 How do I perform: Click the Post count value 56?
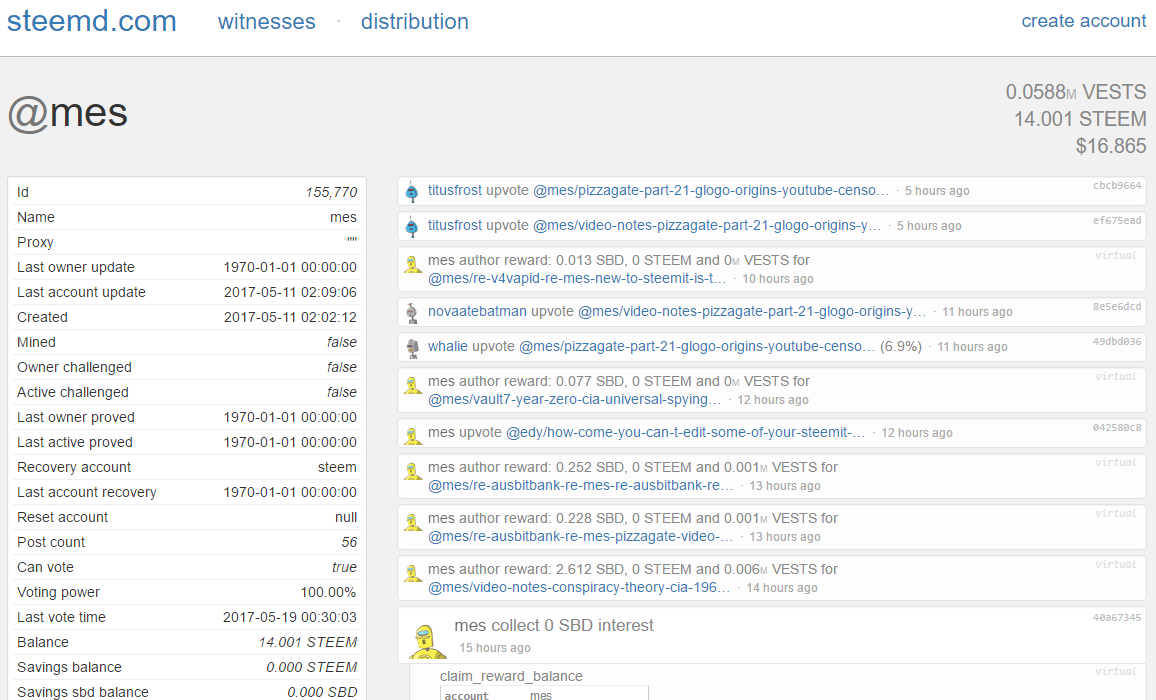349,542
